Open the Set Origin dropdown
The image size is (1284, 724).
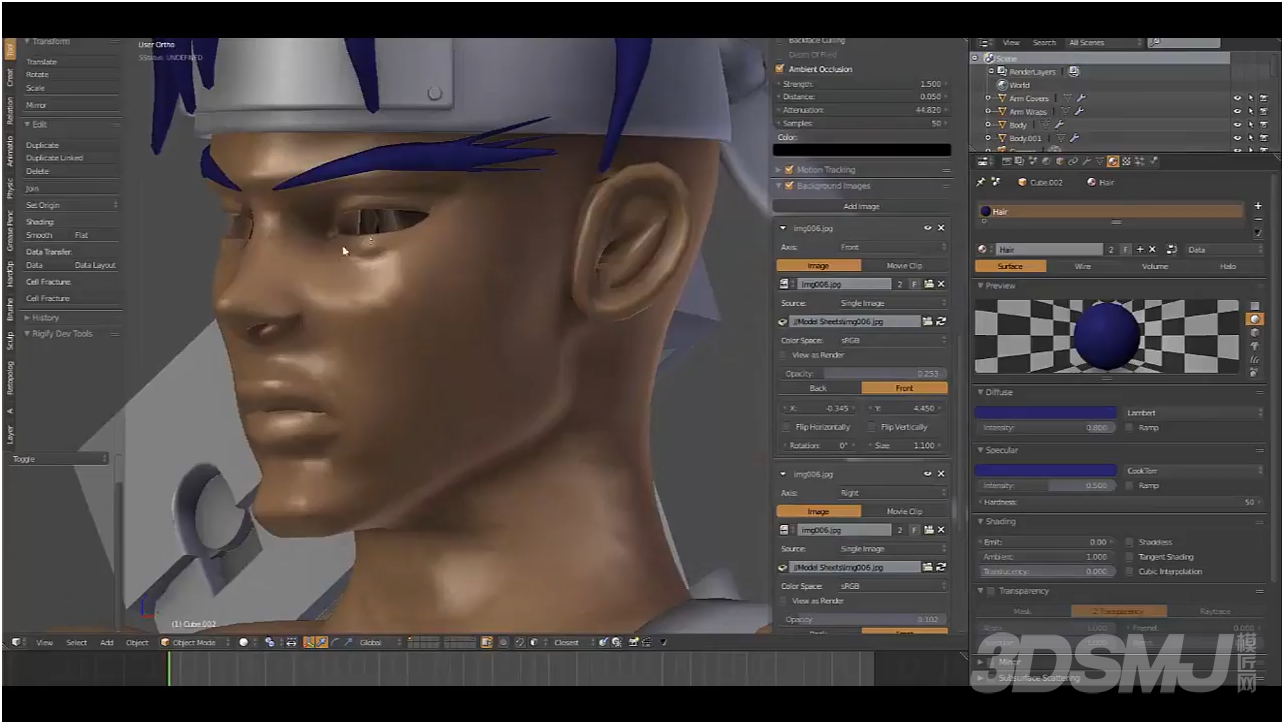(71, 205)
